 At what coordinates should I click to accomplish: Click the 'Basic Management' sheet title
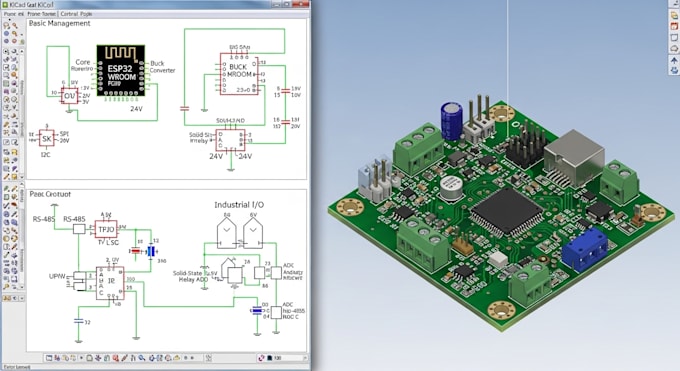tap(59, 23)
